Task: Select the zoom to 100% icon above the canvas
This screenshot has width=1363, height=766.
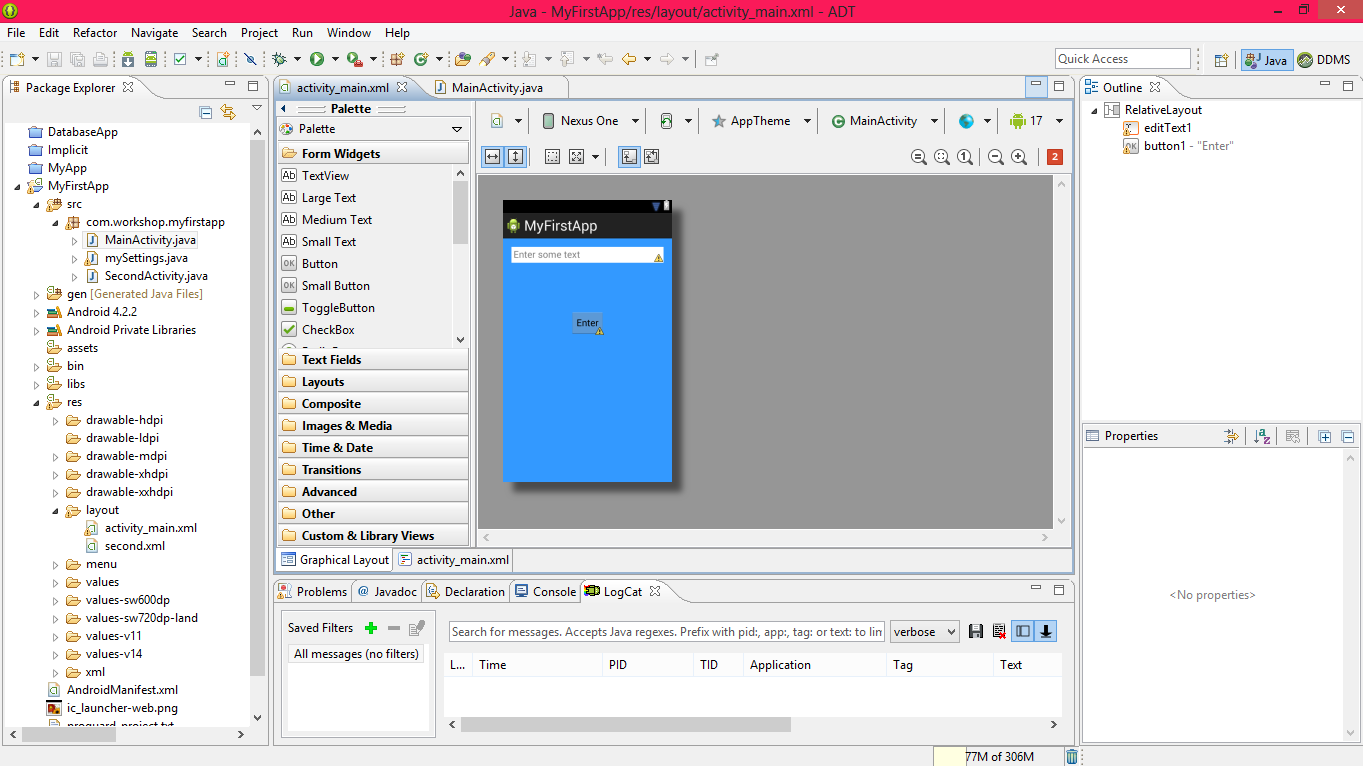Action: [x=963, y=156]
